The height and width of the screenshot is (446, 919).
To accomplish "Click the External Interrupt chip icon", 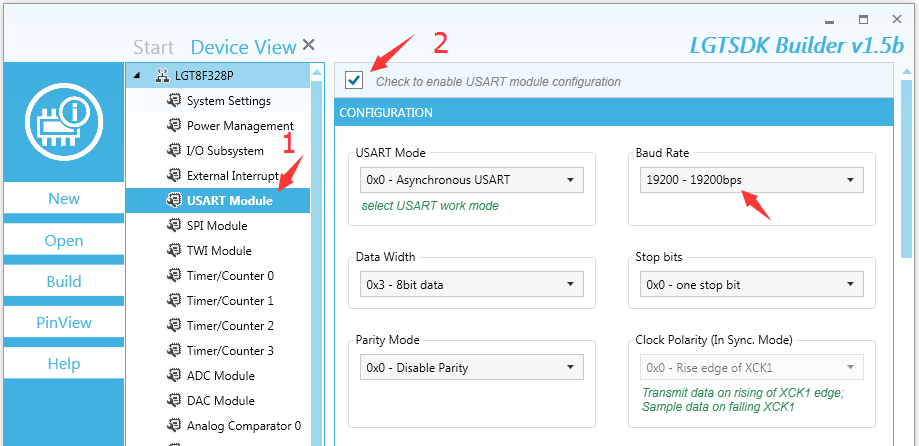I will point(173,175).
